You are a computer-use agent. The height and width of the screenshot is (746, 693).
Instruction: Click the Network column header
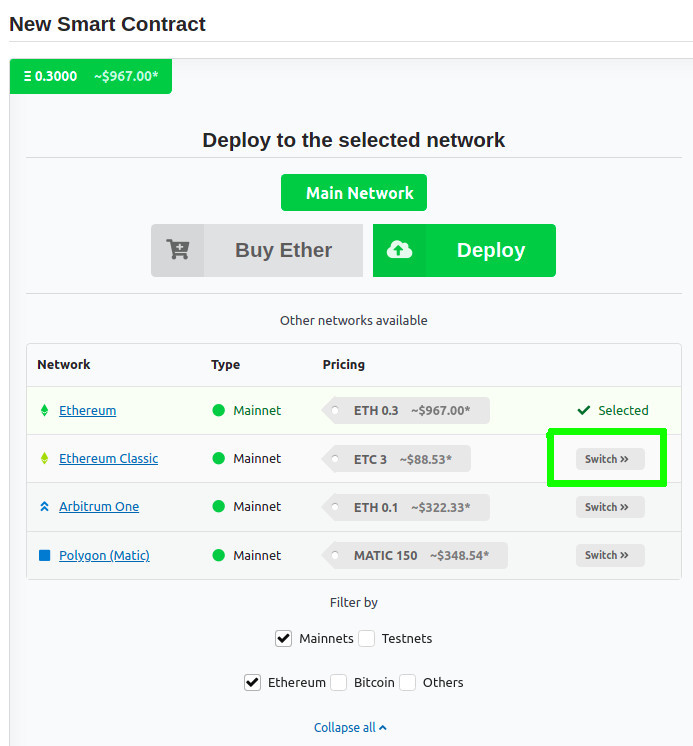tap(64, 364)
